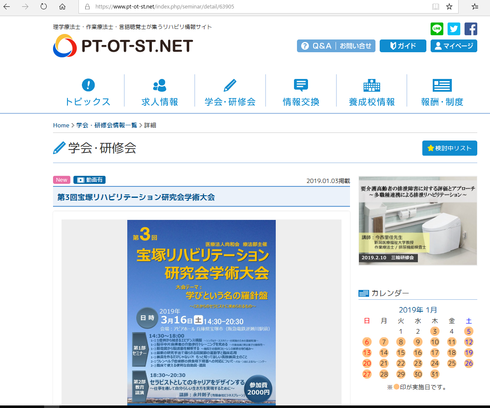
Task: Open the Q&A お問い合せ button
Action: pyautogui.click(x=336, y=46)
